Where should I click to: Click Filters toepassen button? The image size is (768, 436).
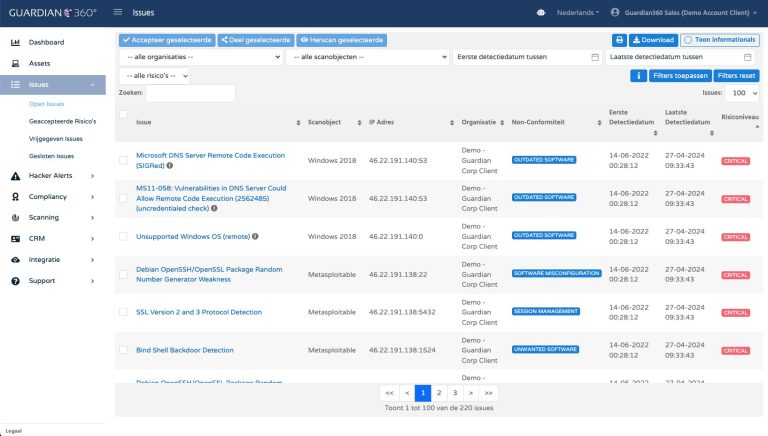pyautogui.click(x=680, y=75)
